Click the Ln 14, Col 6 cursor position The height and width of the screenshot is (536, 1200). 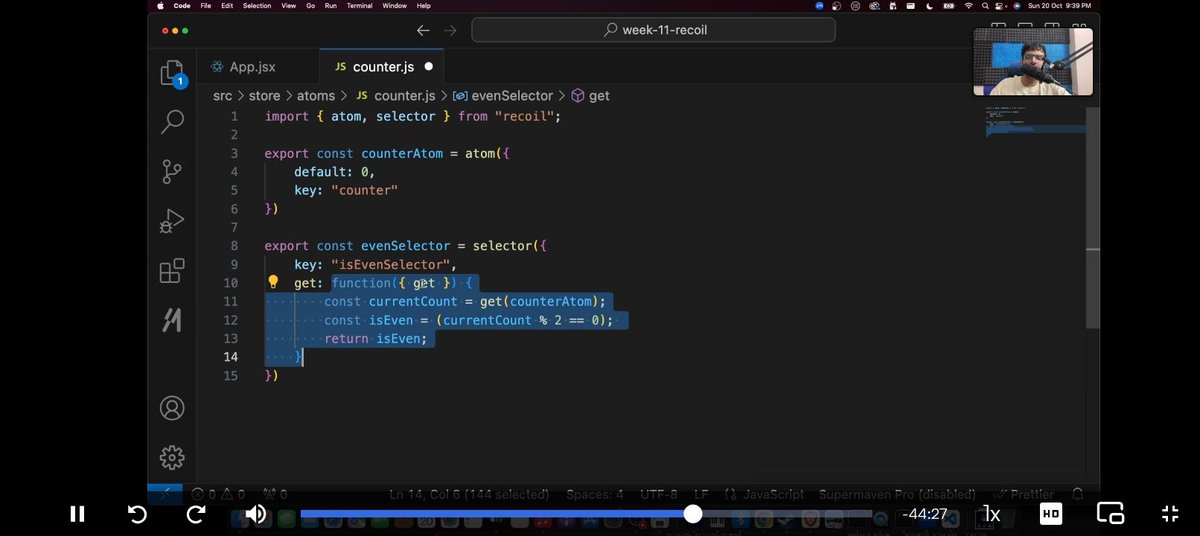(468, 494)
